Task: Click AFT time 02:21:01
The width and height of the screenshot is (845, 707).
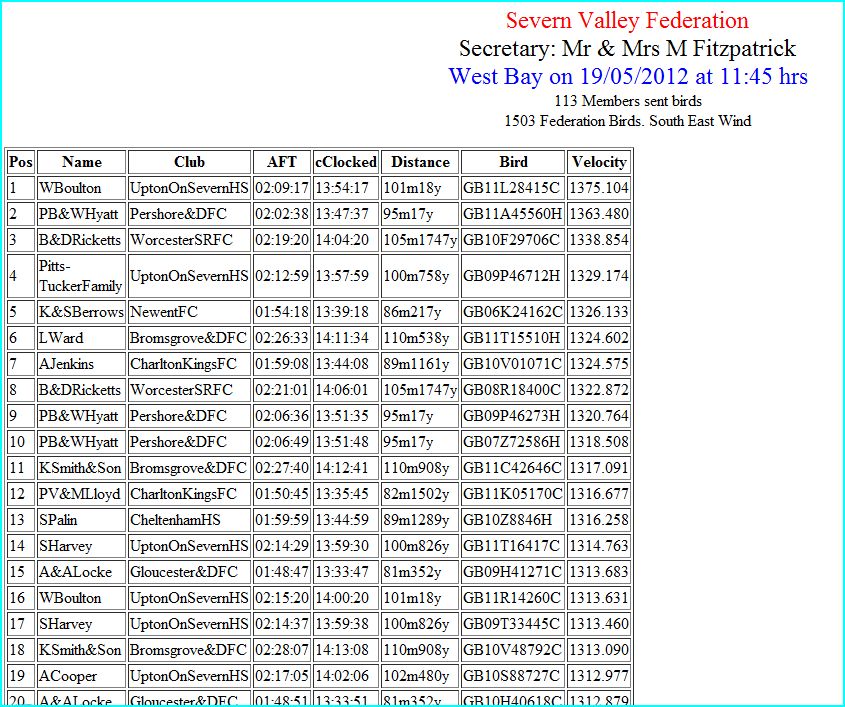Action: (x=282, y=390)
